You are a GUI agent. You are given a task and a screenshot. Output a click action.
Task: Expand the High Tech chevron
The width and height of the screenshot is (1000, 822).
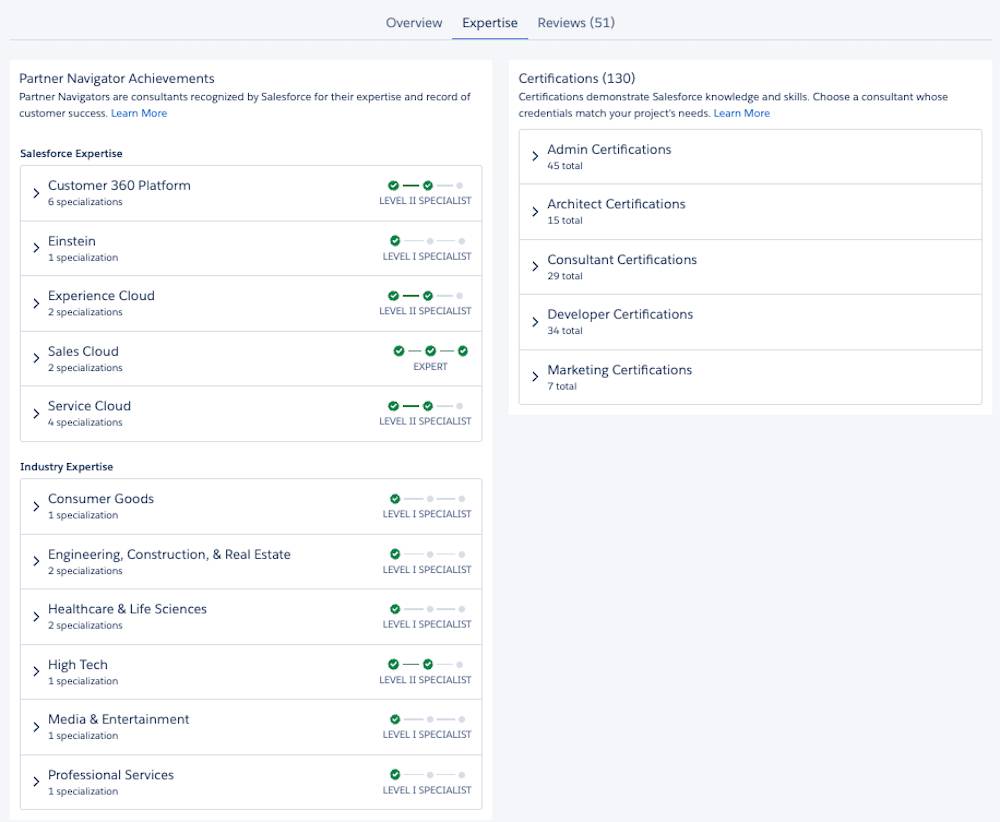(x=36, y=672)
